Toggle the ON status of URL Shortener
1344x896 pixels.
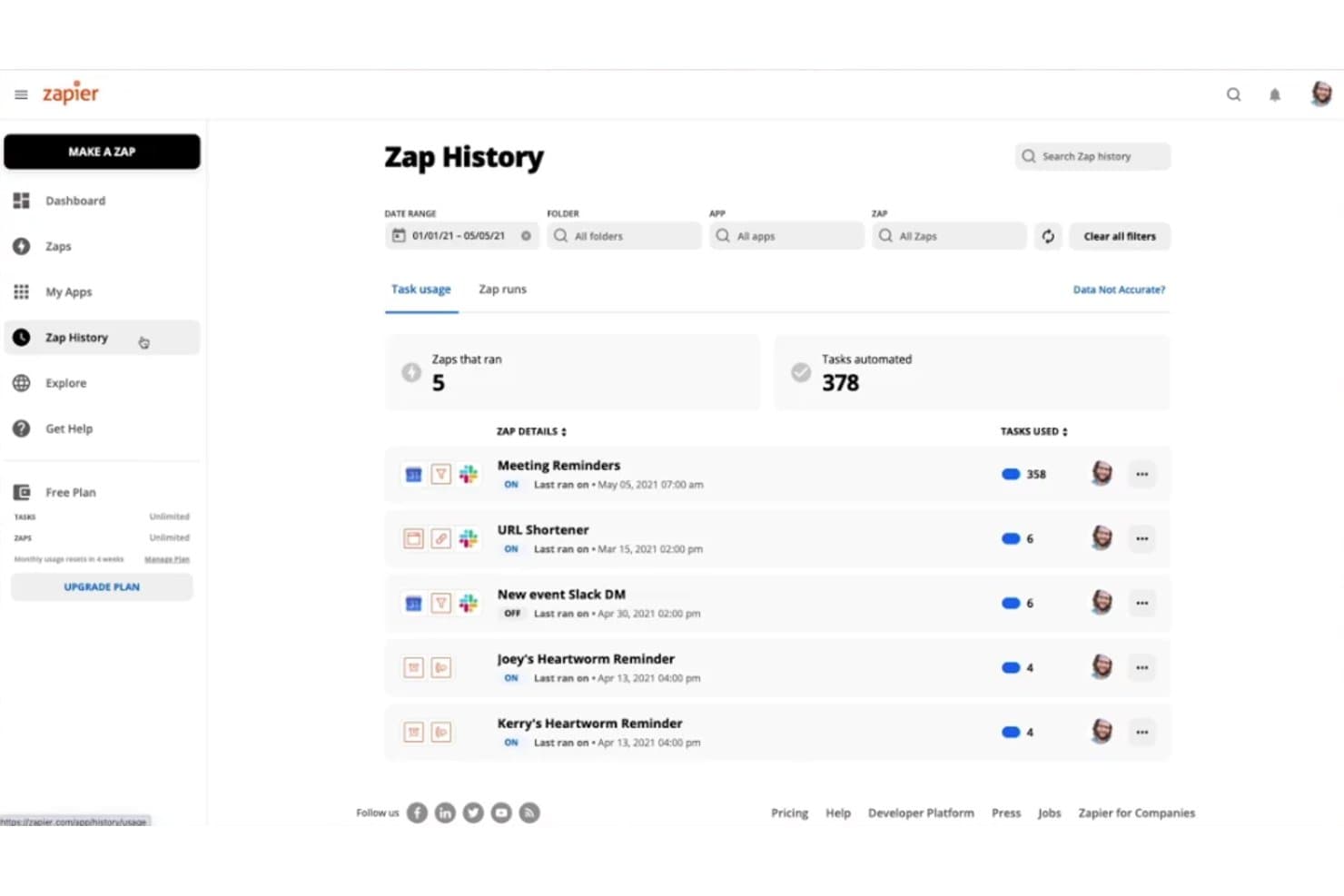click(x=511, y=549)
